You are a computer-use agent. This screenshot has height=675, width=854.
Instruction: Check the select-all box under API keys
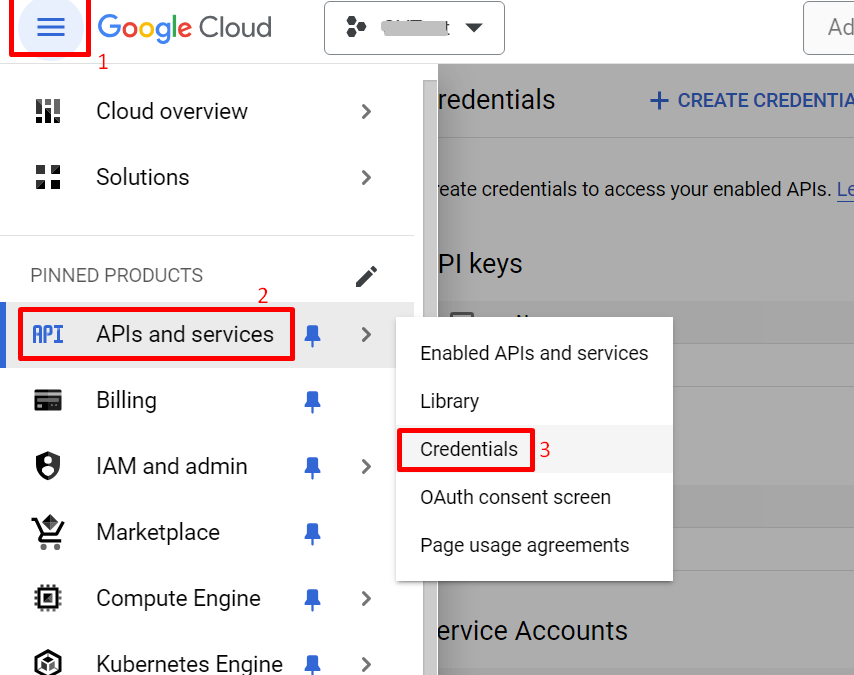tap(463, 320)
